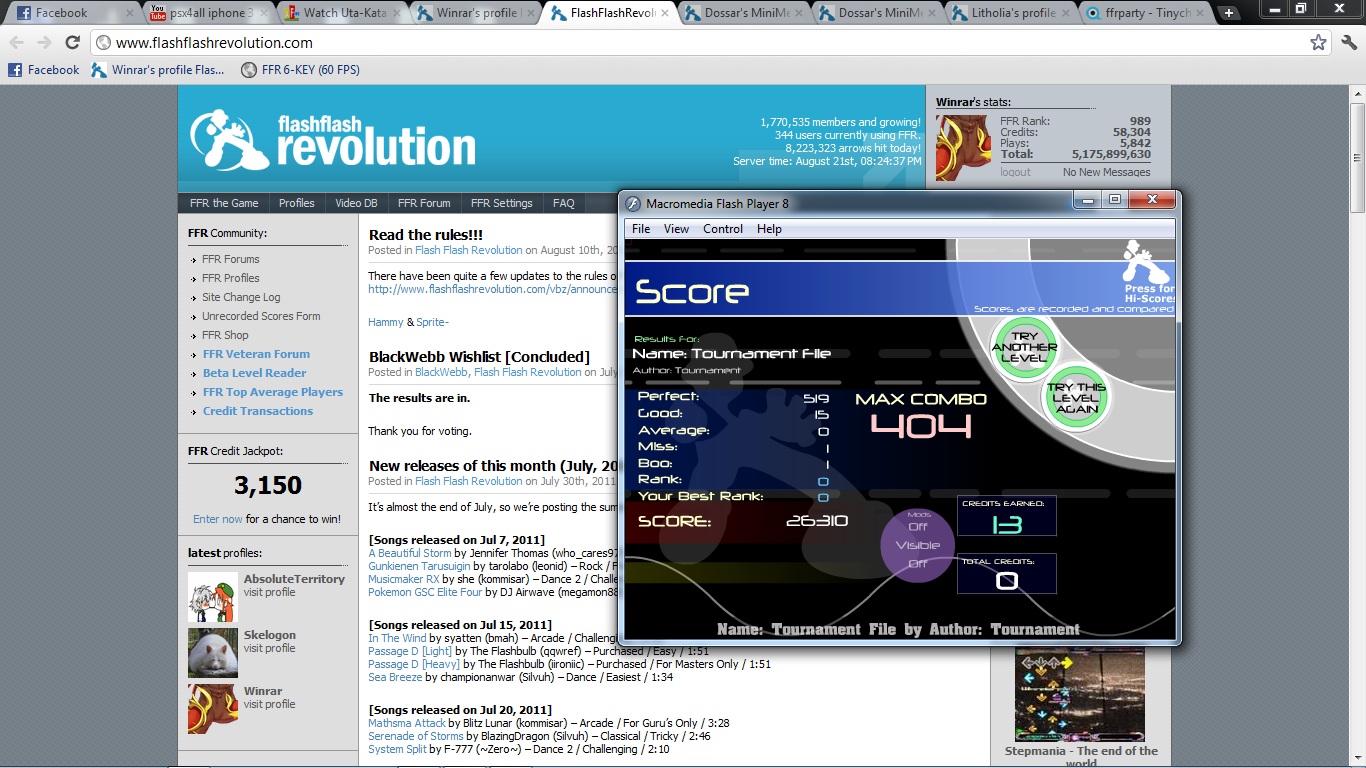This screenshot has width=1366, height=768.
Task: Open the FFR Profiles sidebar link
Action: pyautogui.click(x=230, y=278)
